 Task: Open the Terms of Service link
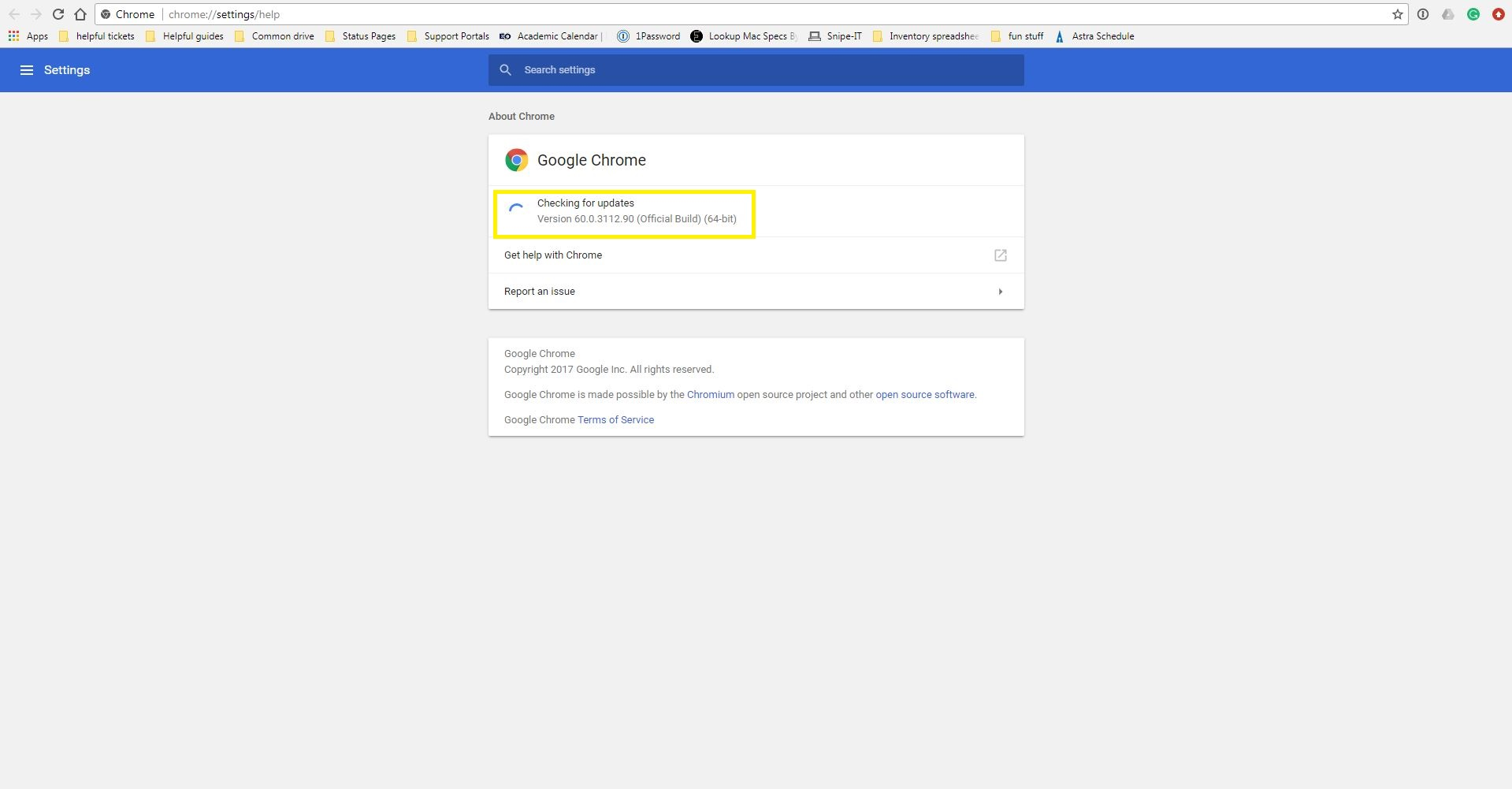coord(615,419)
